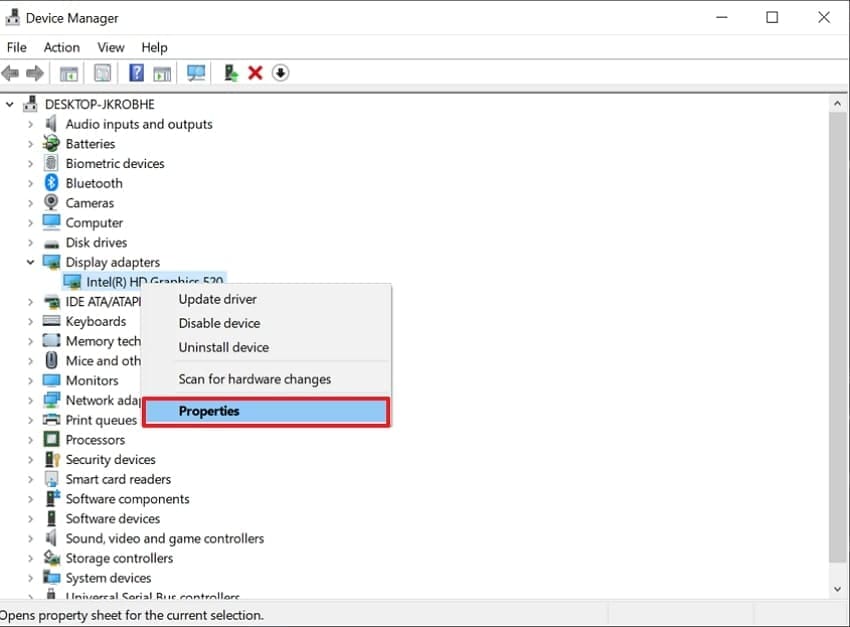Select the Software components tree item
This screenshot has height=627, width=850.
[x=127, y=499]
